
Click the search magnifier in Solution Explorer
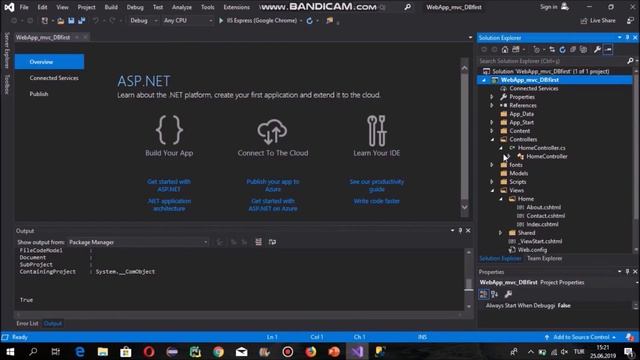click(630, 61)
